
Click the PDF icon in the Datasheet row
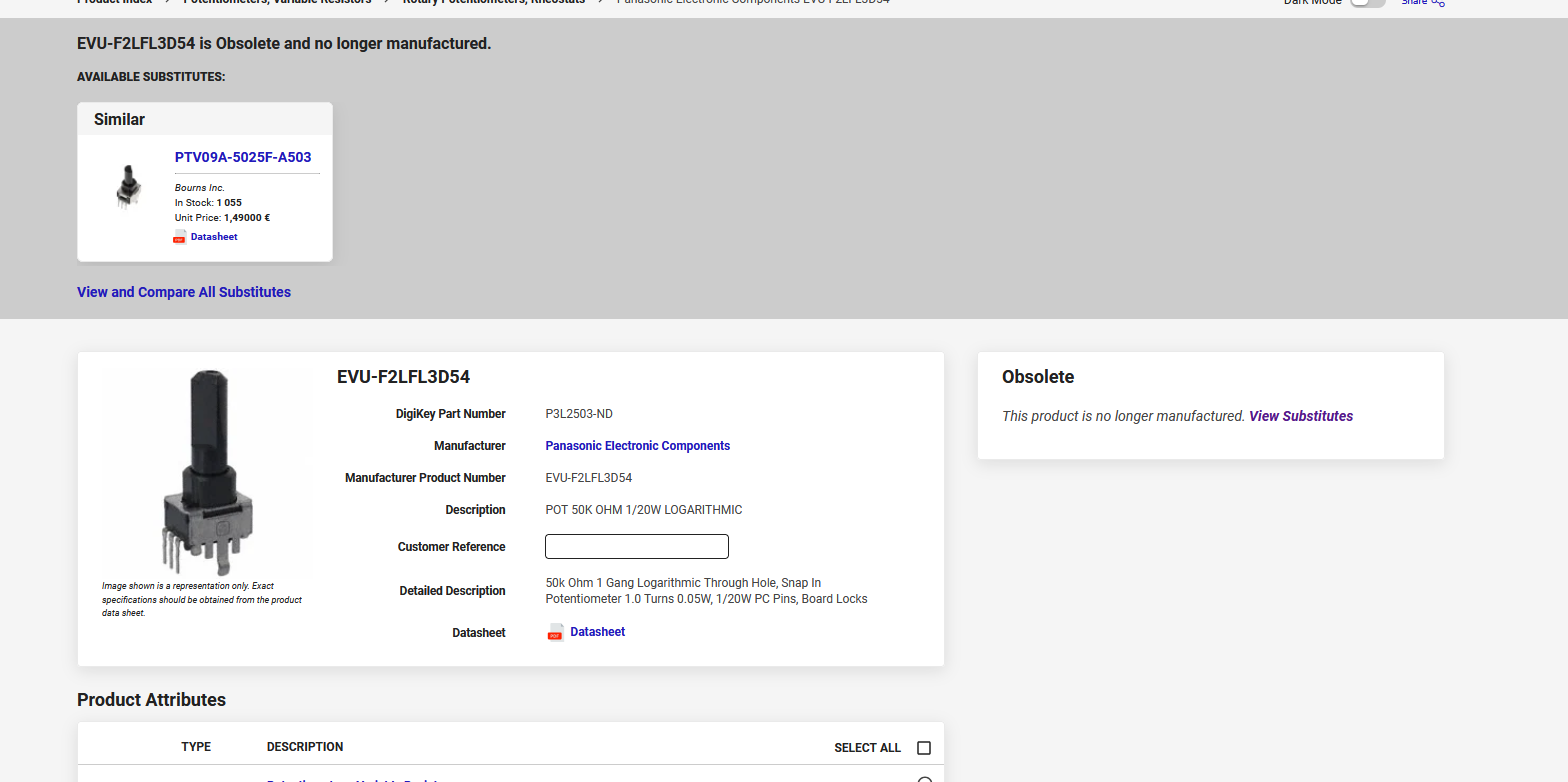click(556, 632)
